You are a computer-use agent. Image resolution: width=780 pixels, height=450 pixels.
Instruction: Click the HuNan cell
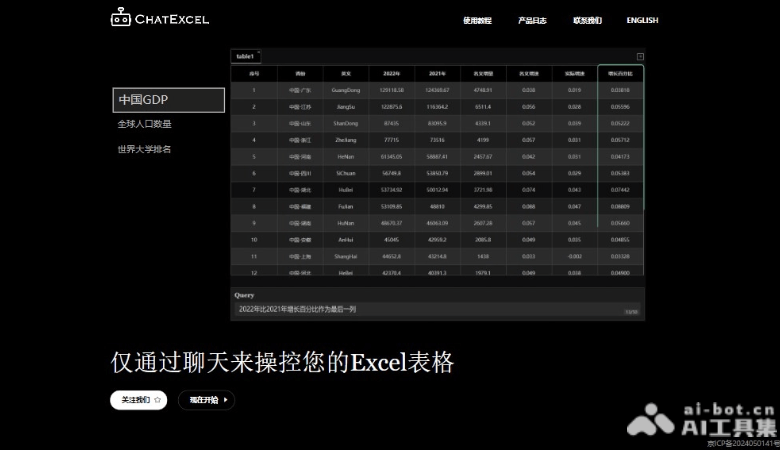pyautogui.click(x=346, y=223)
